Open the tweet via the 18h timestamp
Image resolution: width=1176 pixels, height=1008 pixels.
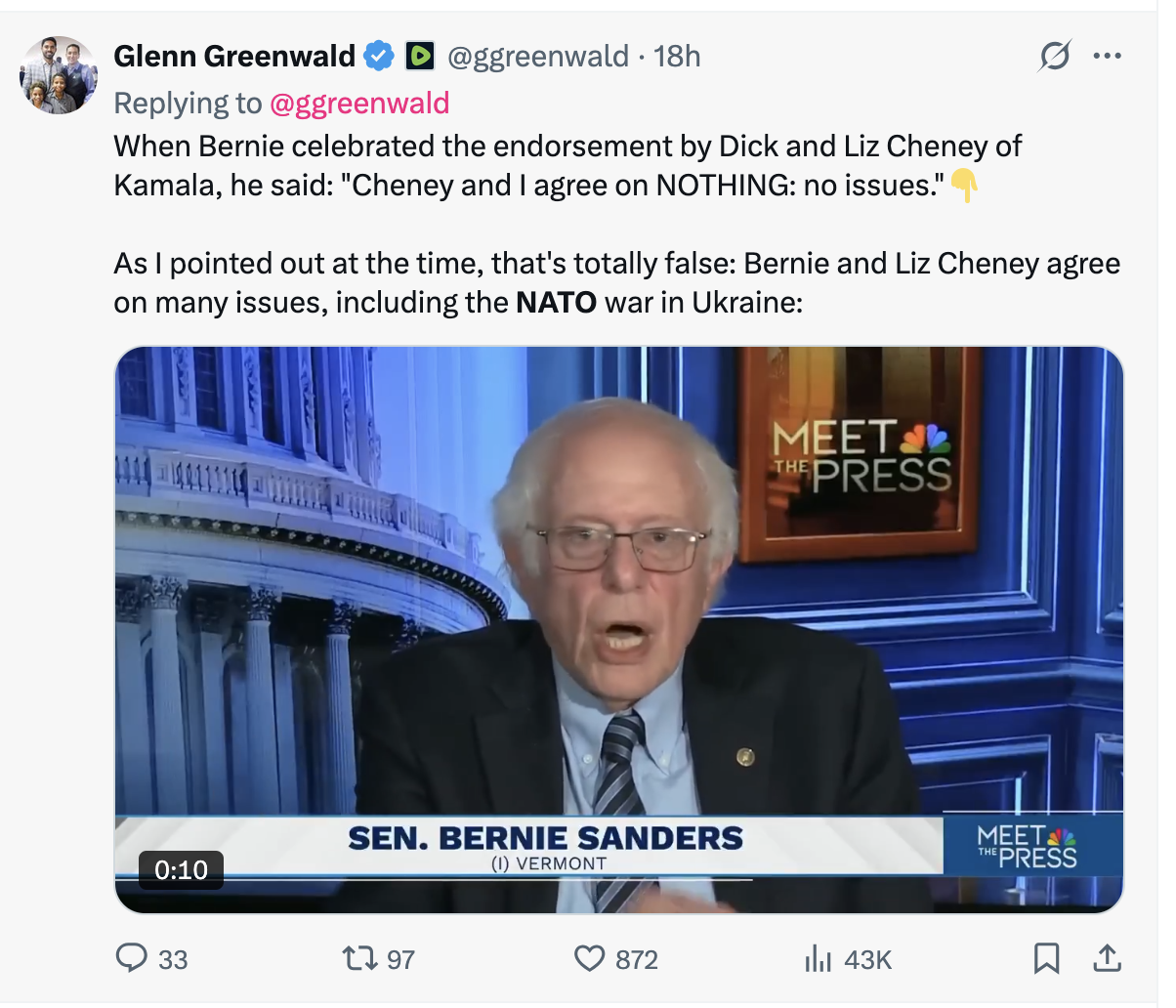(678, 57)
